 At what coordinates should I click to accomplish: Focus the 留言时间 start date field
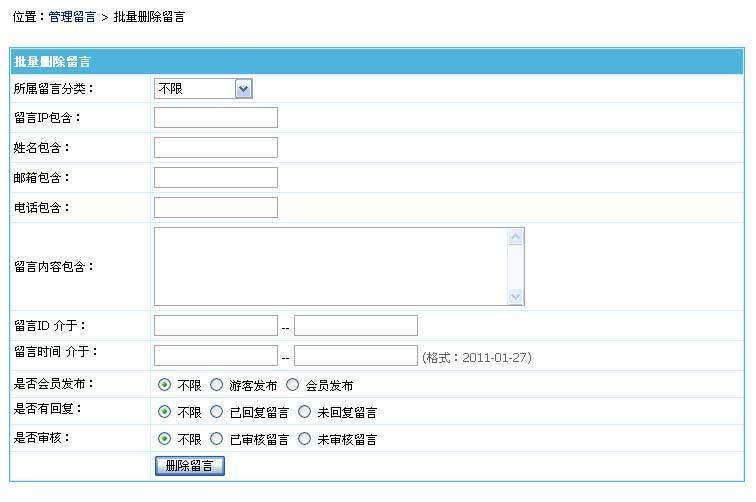click(x=215, y=356)
